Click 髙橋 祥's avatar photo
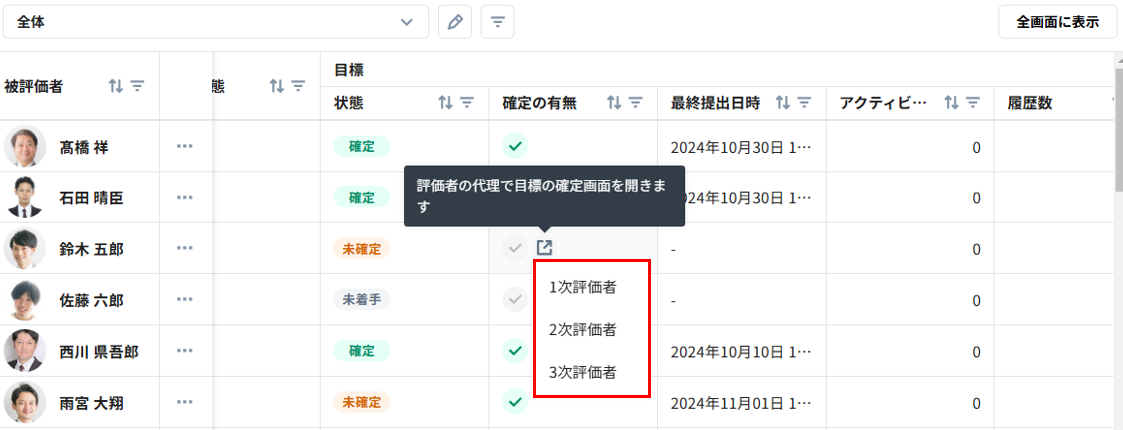The width and height of the screenshot is (1123, 430). click(x=25, y=147)
